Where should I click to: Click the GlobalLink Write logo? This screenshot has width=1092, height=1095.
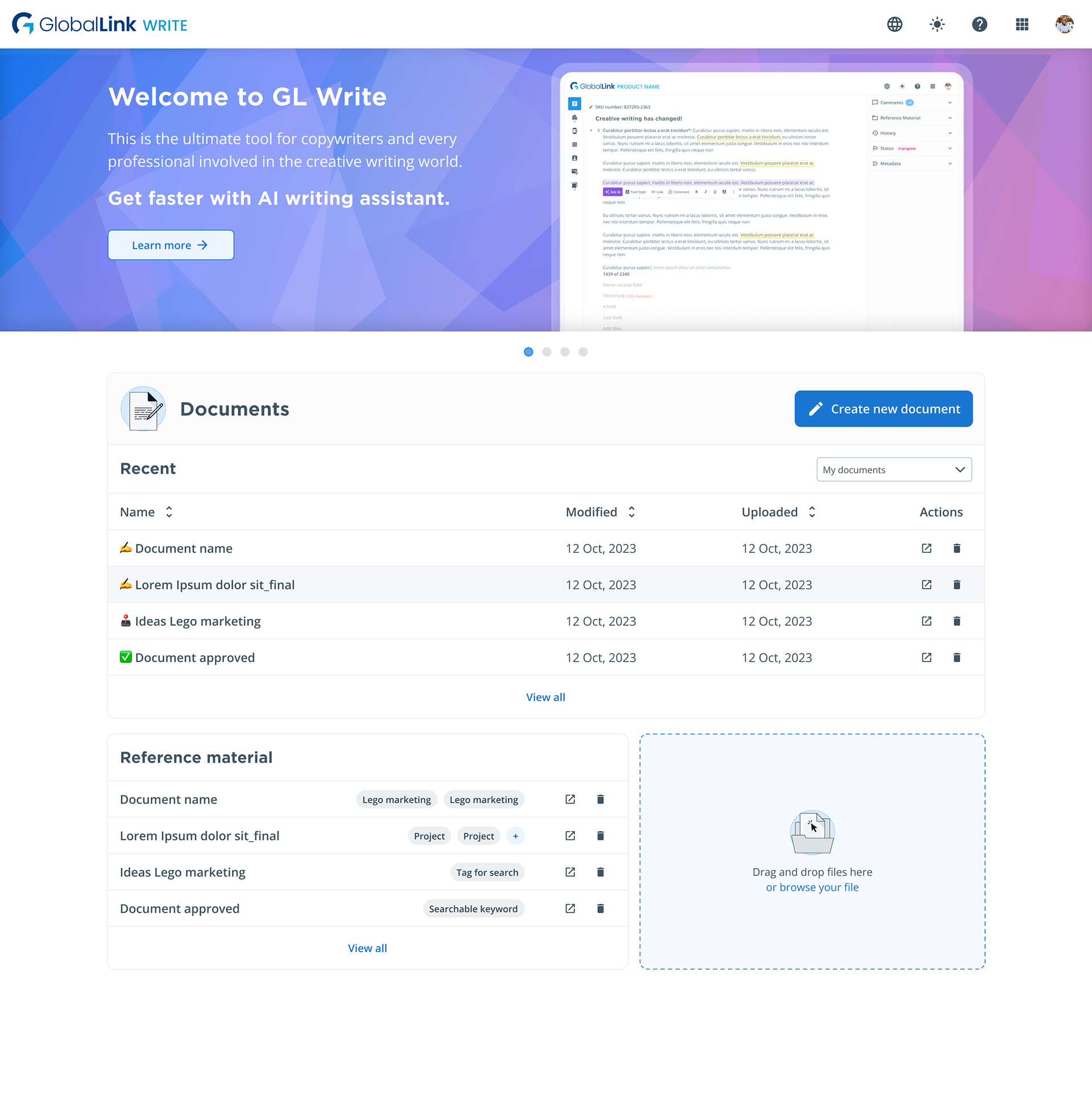[x=100, y=24]
